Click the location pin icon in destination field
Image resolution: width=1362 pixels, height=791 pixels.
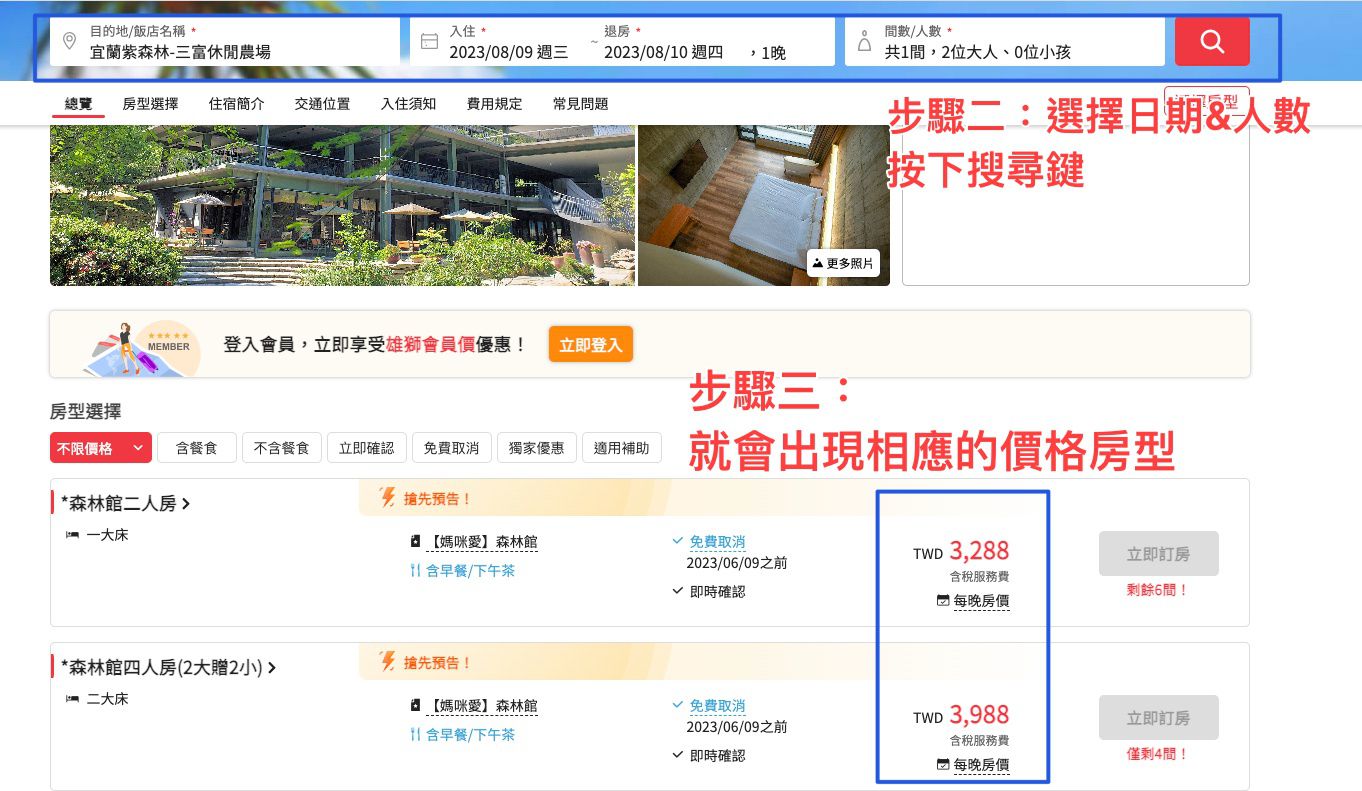[x=69, y=42]
